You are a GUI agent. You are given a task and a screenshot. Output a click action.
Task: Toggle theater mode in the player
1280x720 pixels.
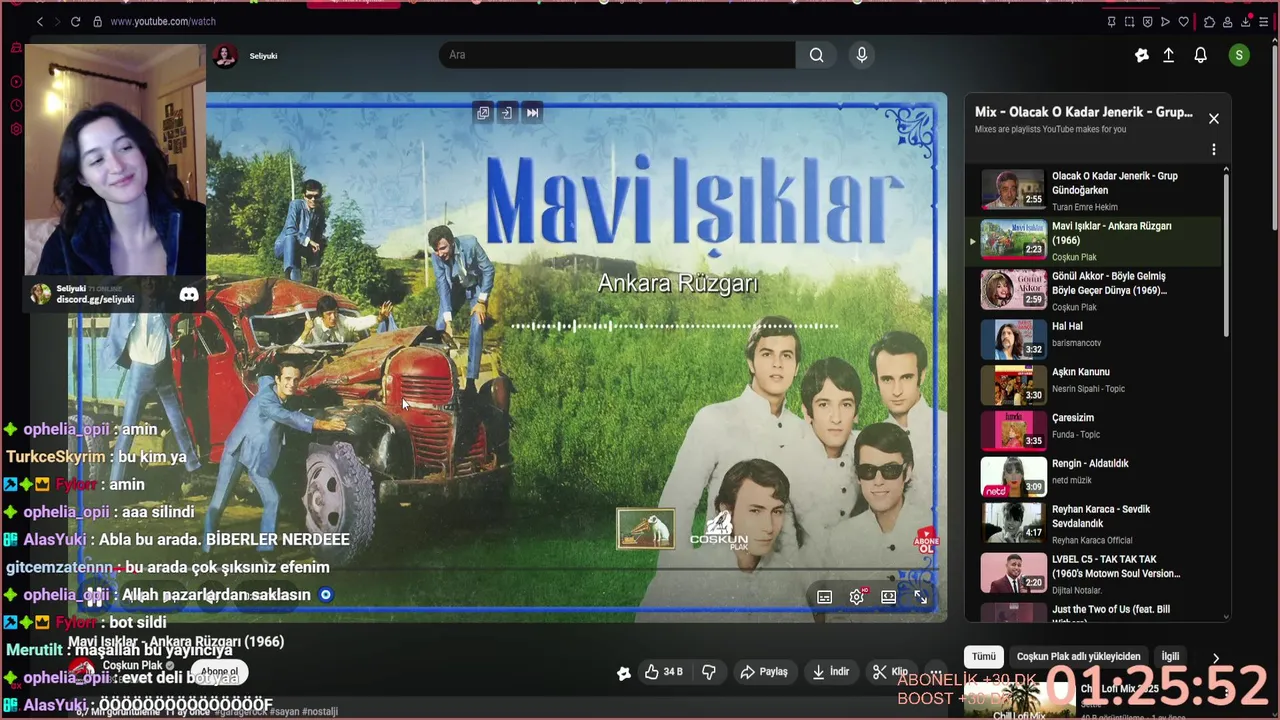[888, 597]
